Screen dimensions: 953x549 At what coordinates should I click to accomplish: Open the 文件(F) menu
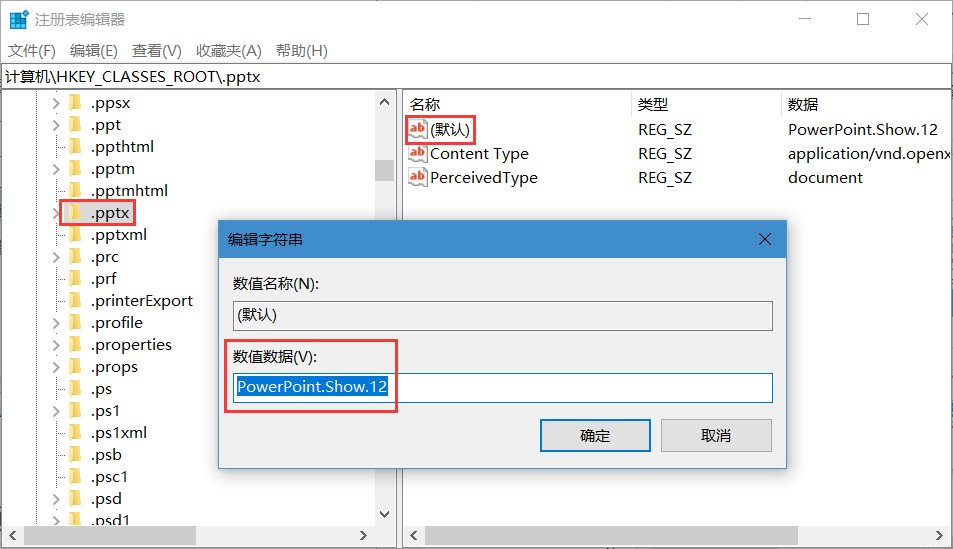coord(32,51)
